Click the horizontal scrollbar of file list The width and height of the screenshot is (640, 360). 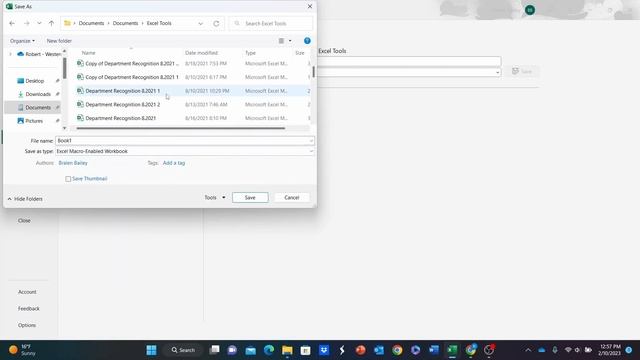180,128
